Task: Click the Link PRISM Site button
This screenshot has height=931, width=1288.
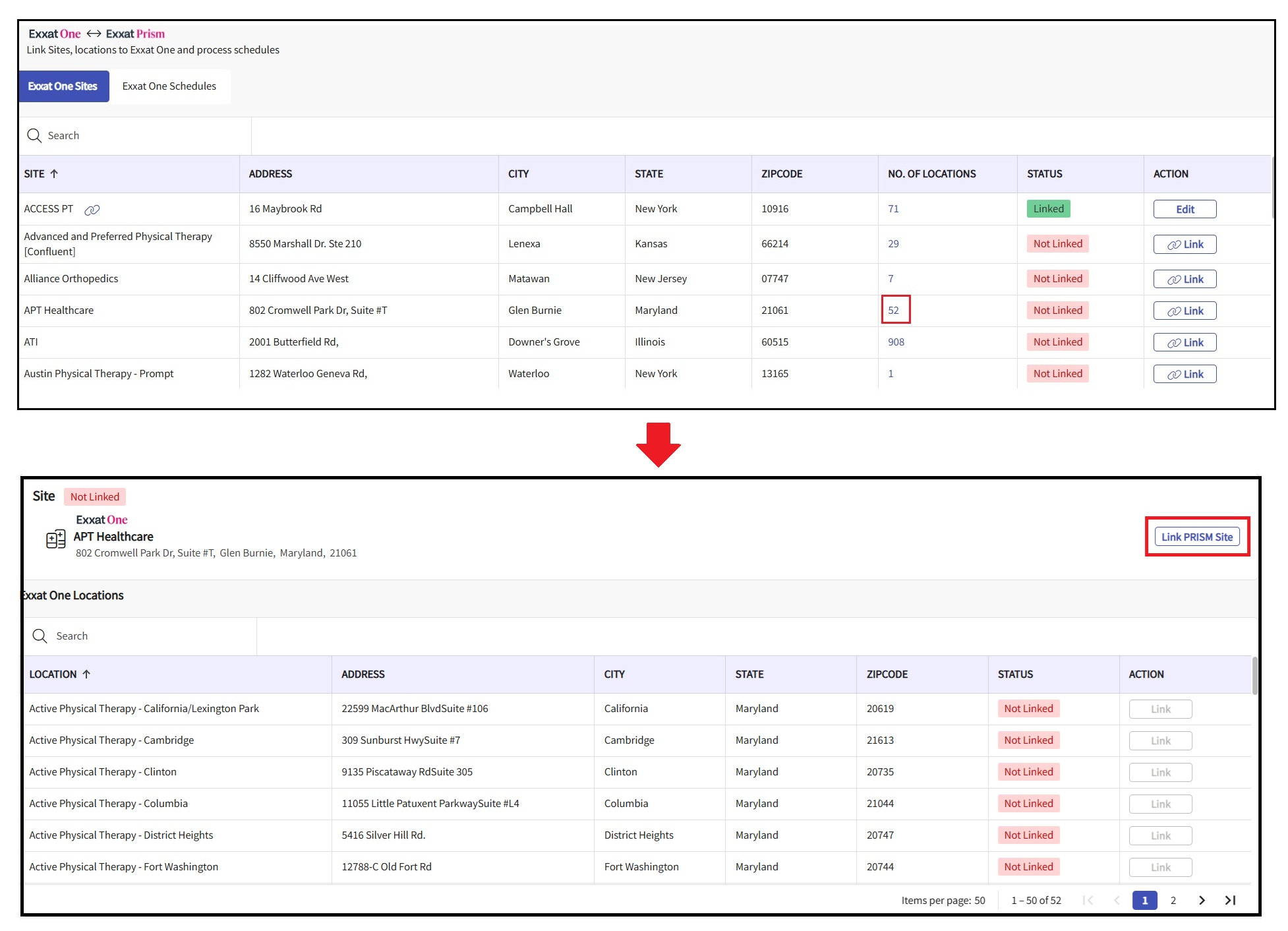Action: pyautogui.click(x=1197, y=537)
